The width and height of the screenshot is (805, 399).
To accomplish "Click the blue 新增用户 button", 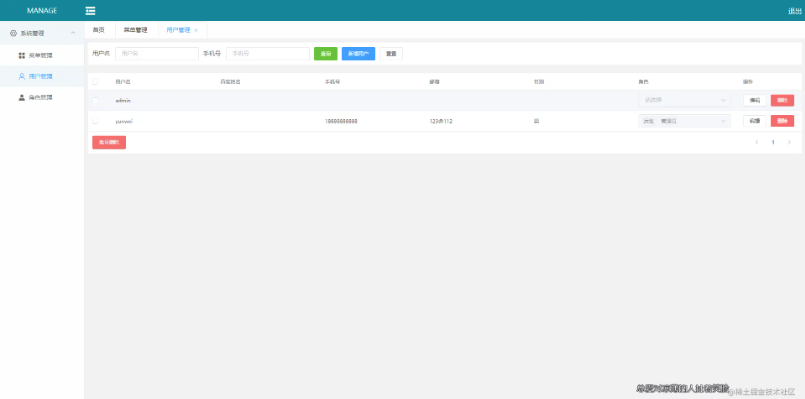I will click(x=358, y=53).
